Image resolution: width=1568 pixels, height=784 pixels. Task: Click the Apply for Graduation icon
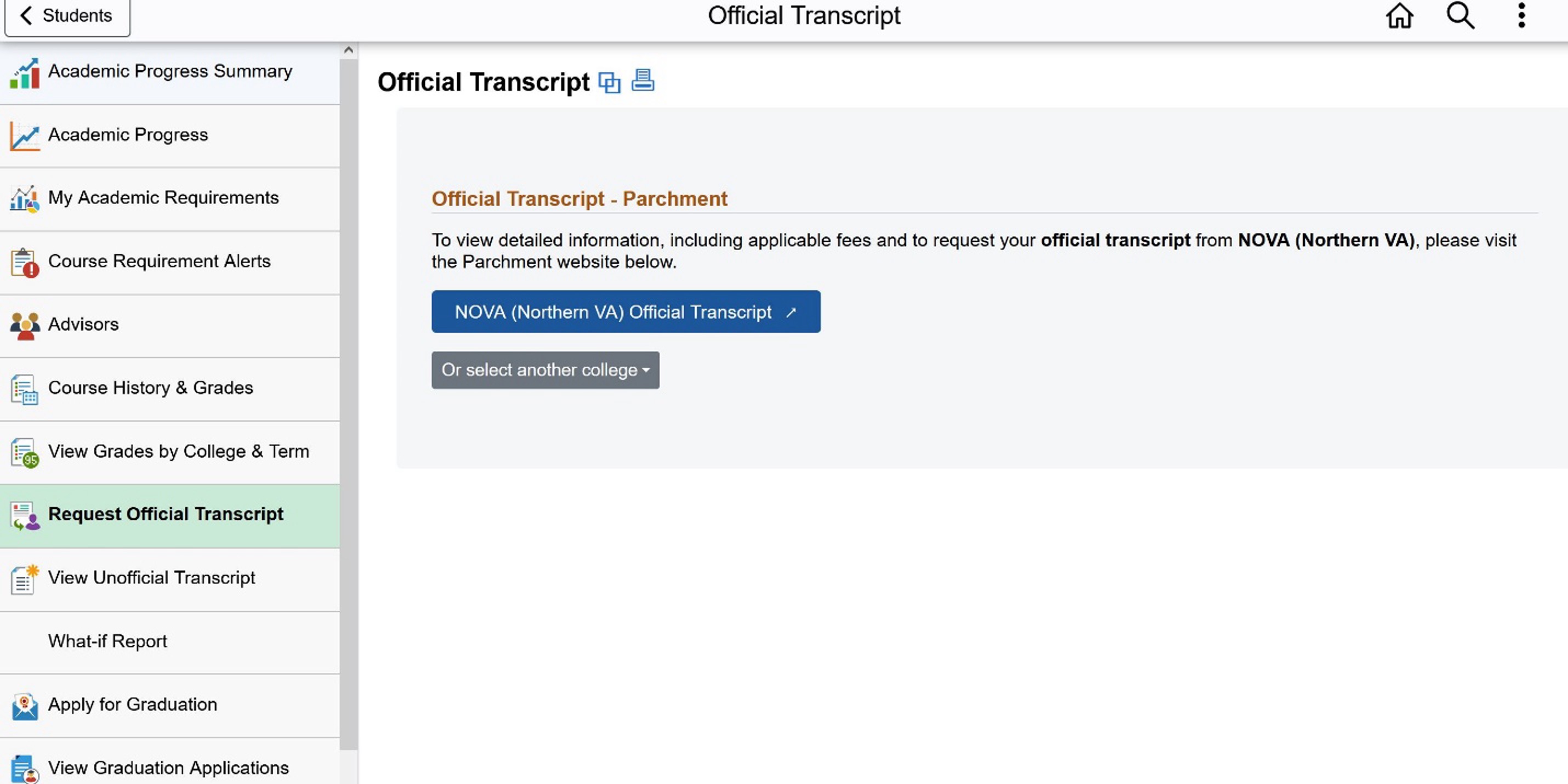pos(25,706)
